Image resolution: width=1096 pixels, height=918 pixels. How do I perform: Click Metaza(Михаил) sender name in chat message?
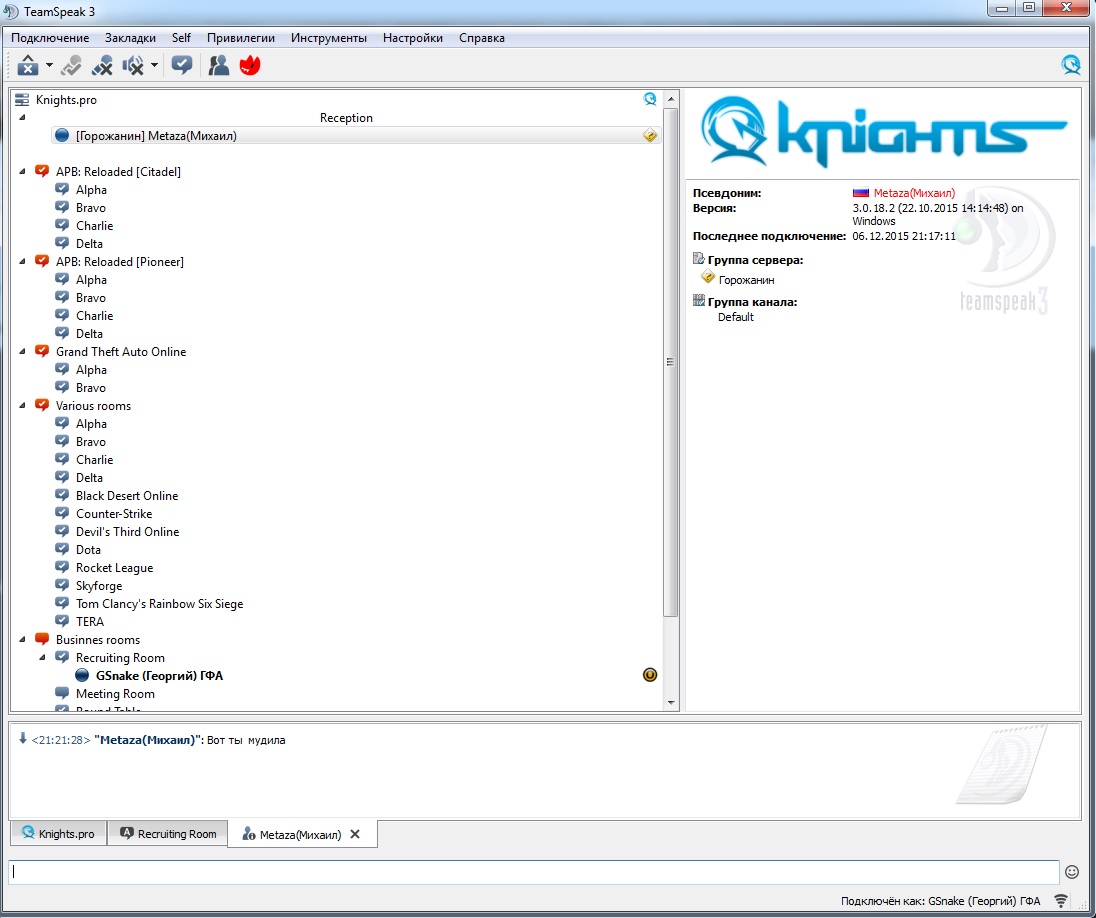click(147, 740)
